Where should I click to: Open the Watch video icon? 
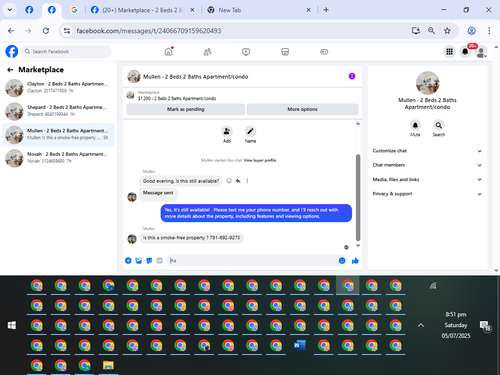(x=246, y=52)
